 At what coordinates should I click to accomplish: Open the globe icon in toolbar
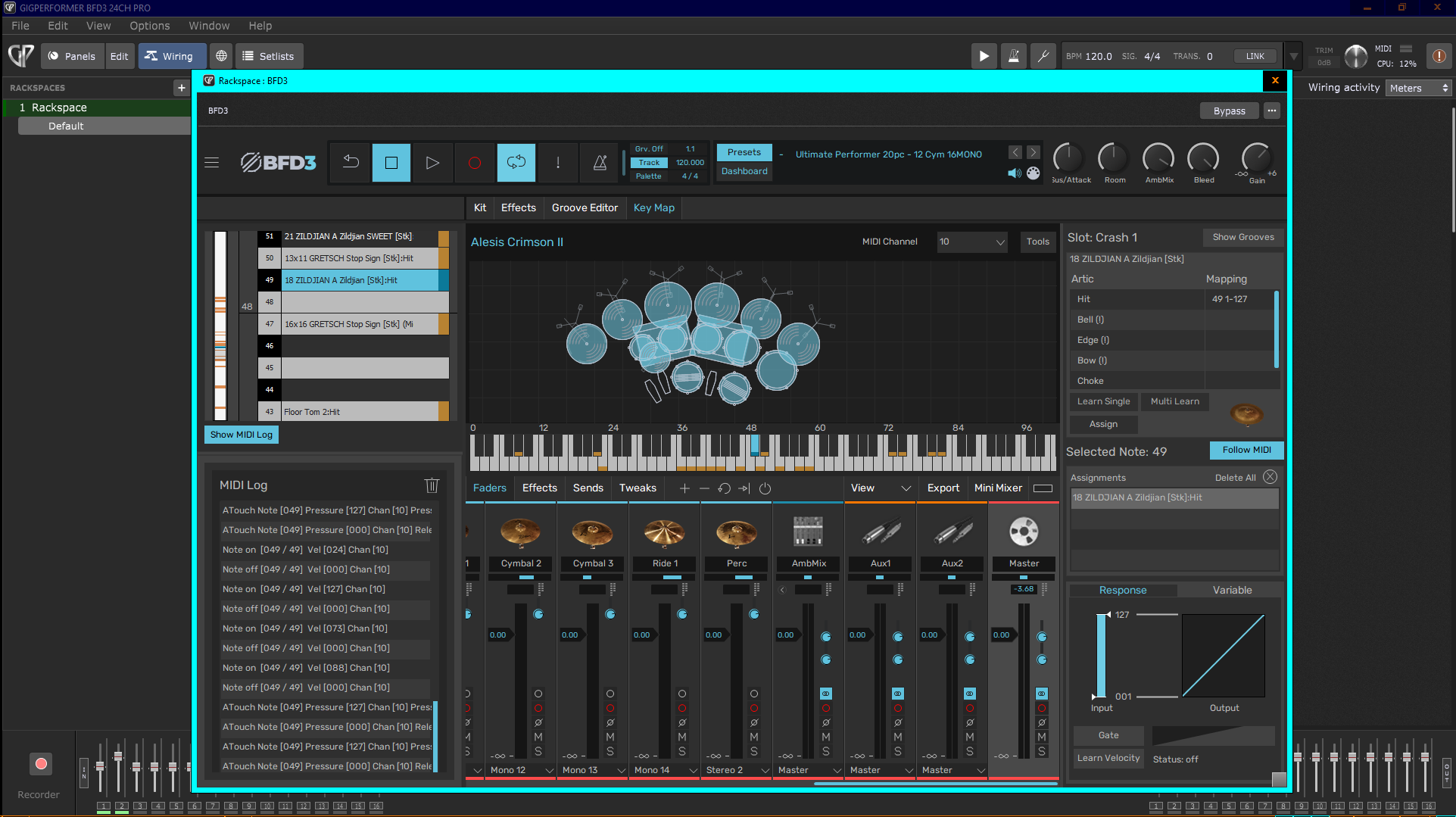pos(221,56)
